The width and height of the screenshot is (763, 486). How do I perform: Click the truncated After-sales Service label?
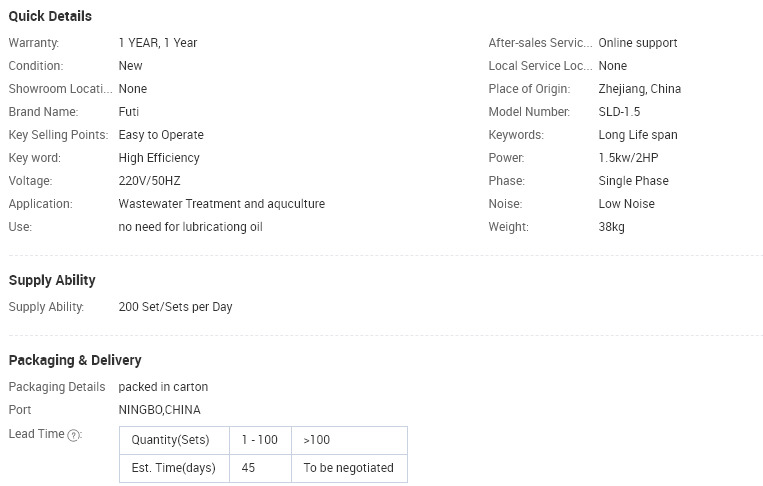point(540,43)
